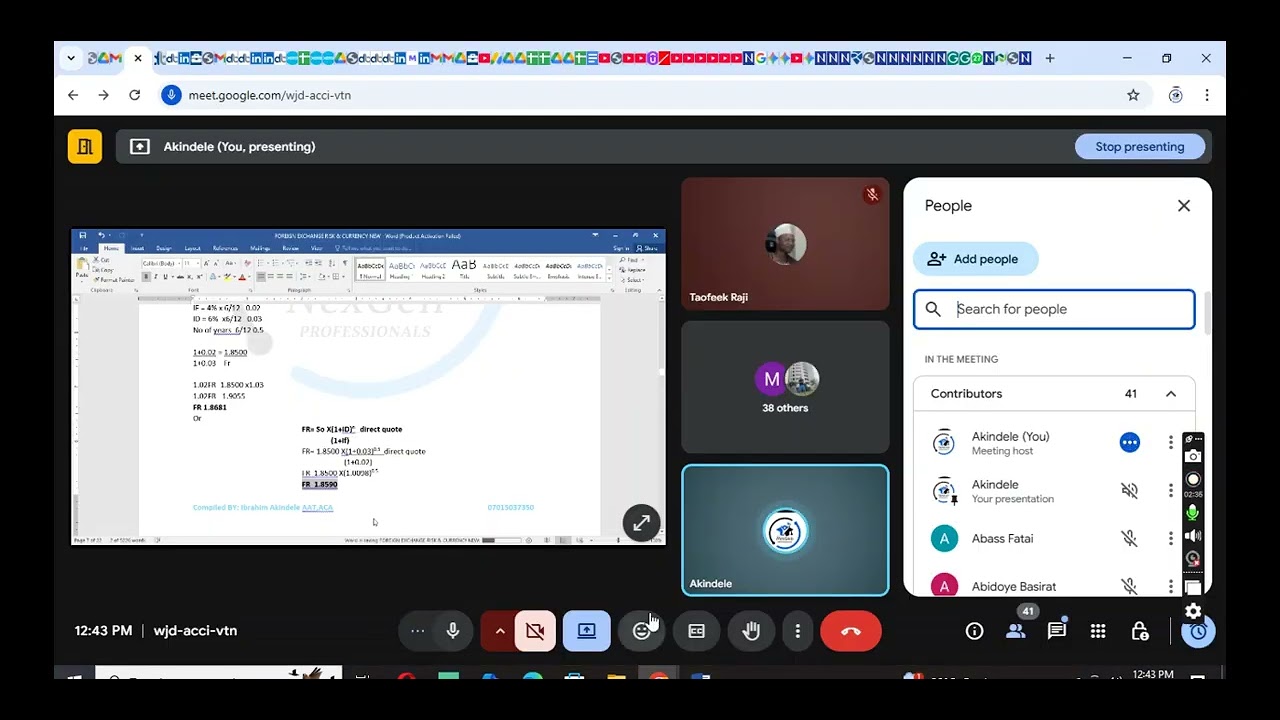This screenshot has width=1280, height=720.
Task: Open the Design tab in shared Word
Action: click(164, 248)
